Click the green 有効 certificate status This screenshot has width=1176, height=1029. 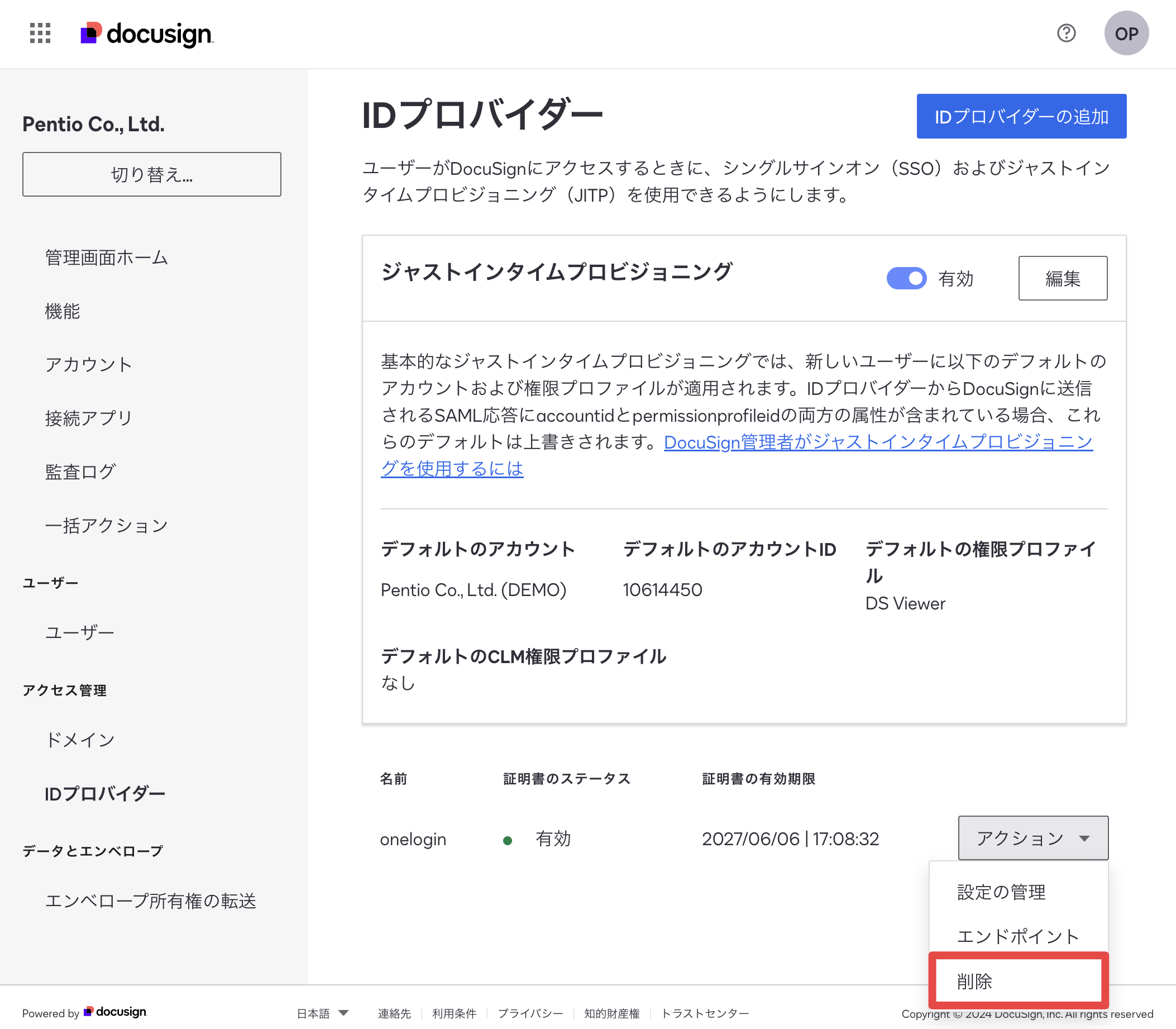(537, 839)
